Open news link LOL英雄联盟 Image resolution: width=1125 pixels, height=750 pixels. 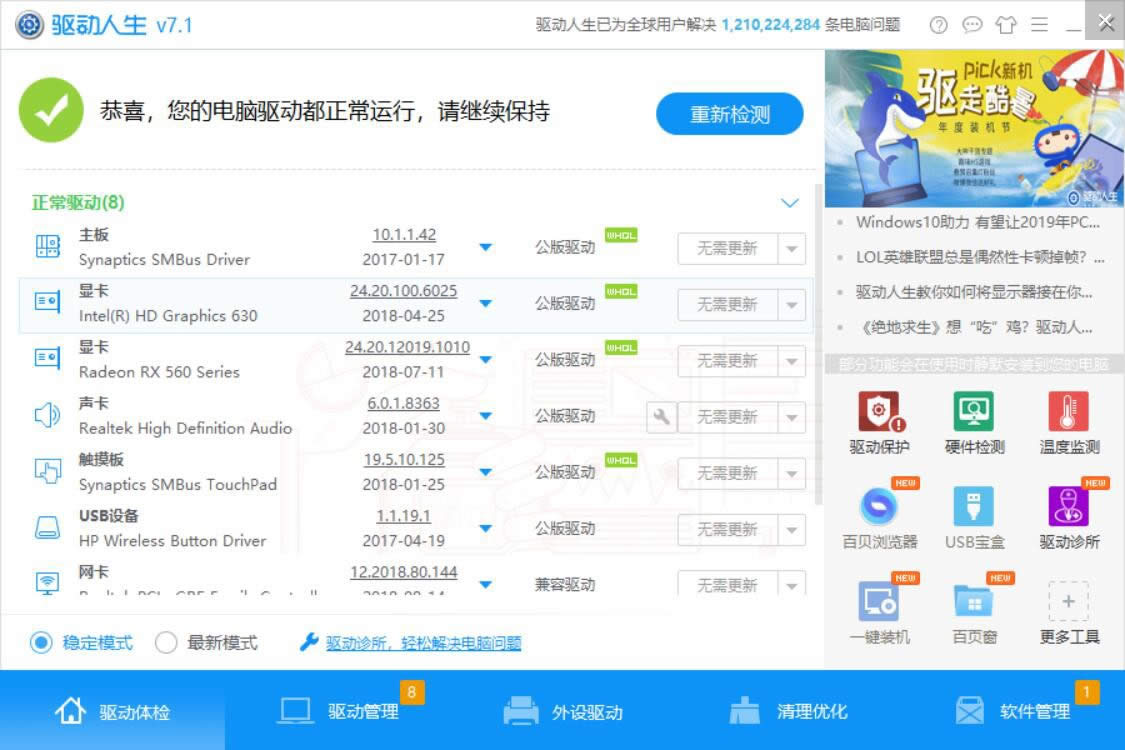coord(979,257)
